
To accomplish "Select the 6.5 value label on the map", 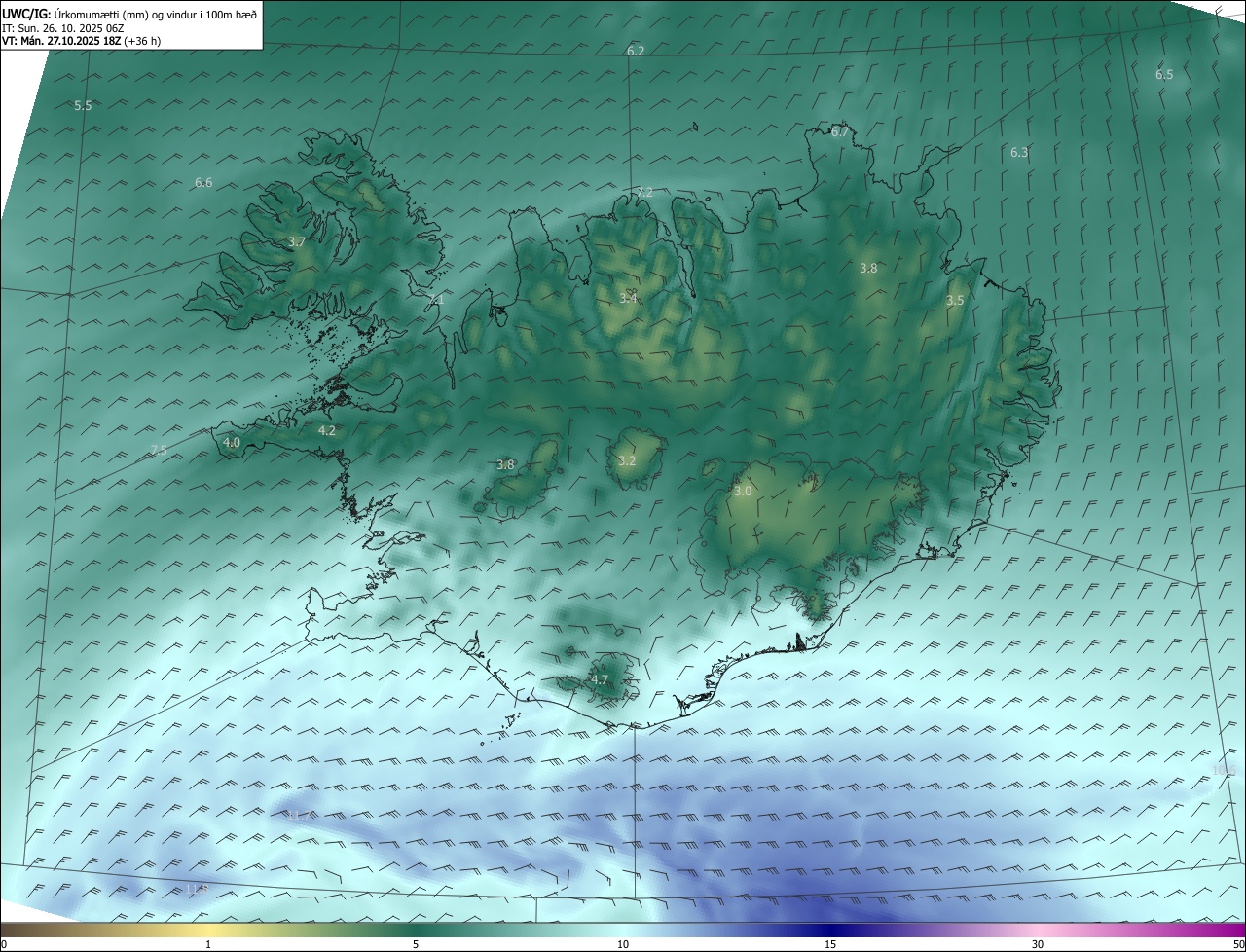I will [x=1164, y=75].
